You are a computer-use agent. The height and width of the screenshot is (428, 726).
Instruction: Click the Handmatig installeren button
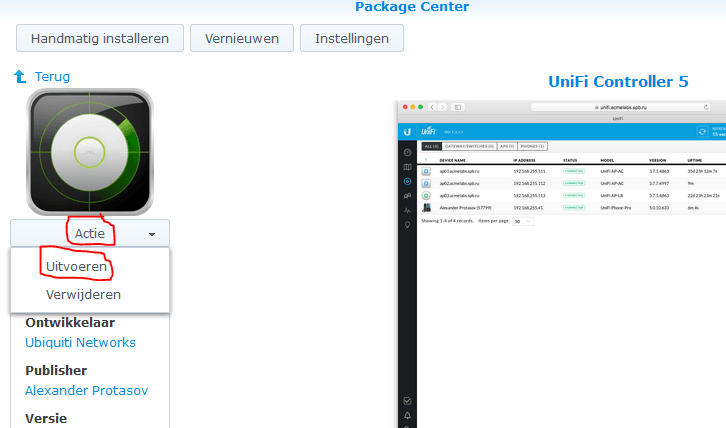pos(100,38)
